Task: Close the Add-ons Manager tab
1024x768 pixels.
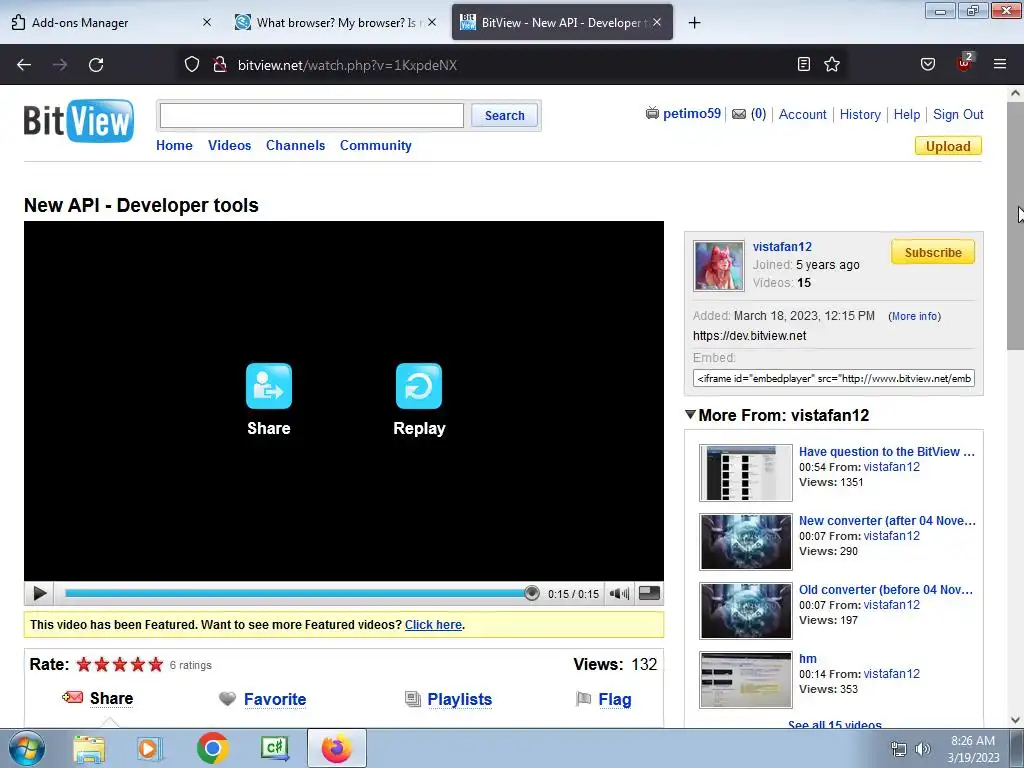Action: tap(206, 22)
